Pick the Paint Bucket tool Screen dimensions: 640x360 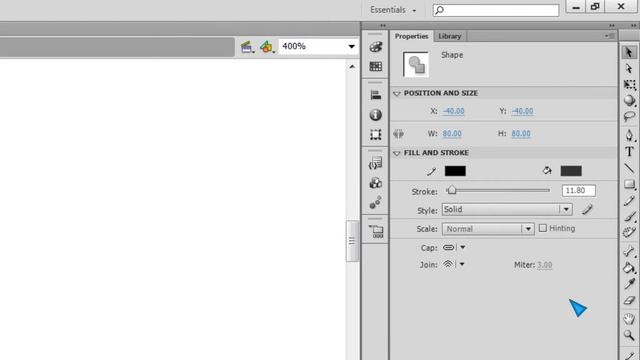tap(629, 268)
